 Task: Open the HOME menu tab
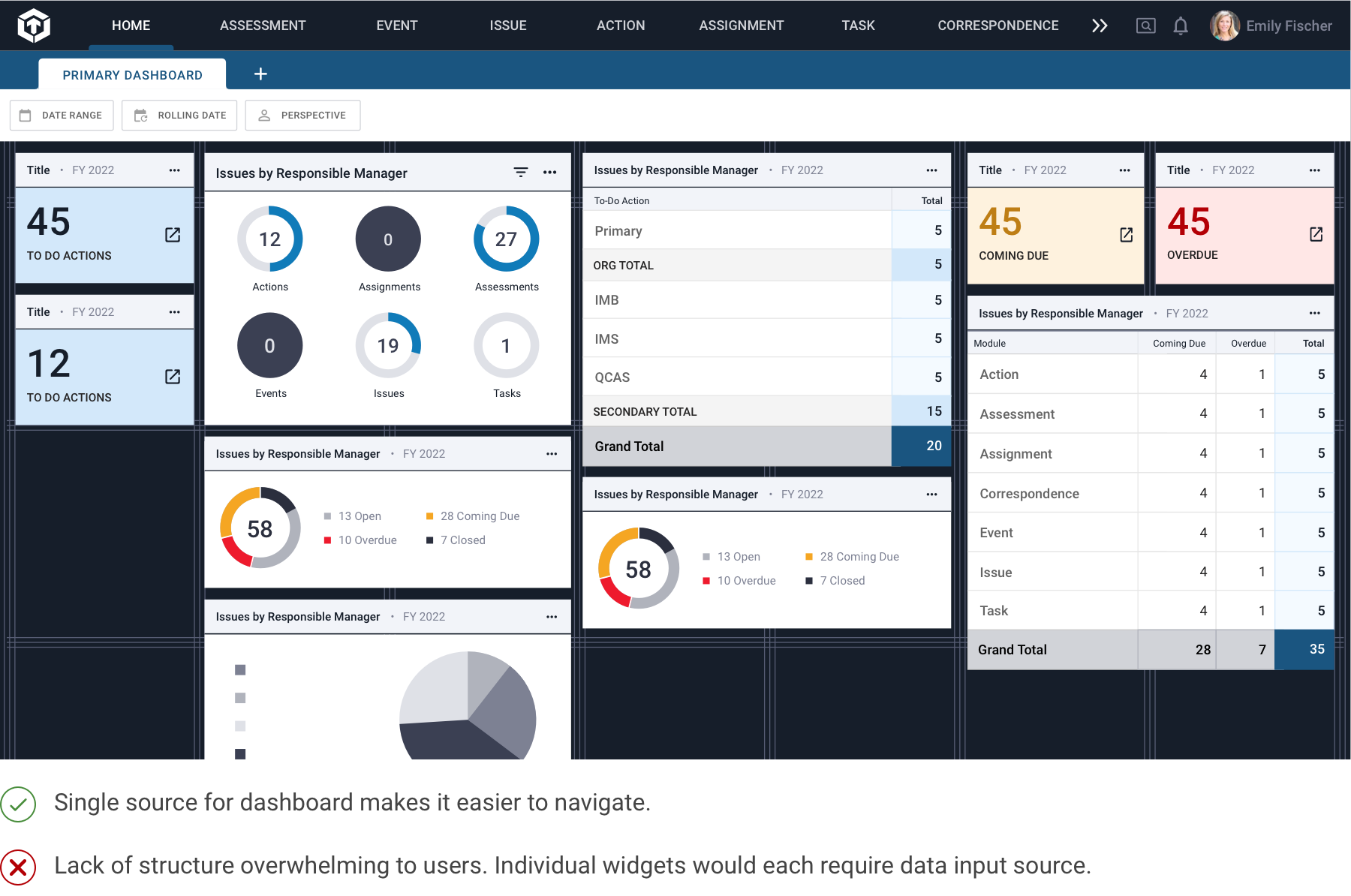click(131, 26)
